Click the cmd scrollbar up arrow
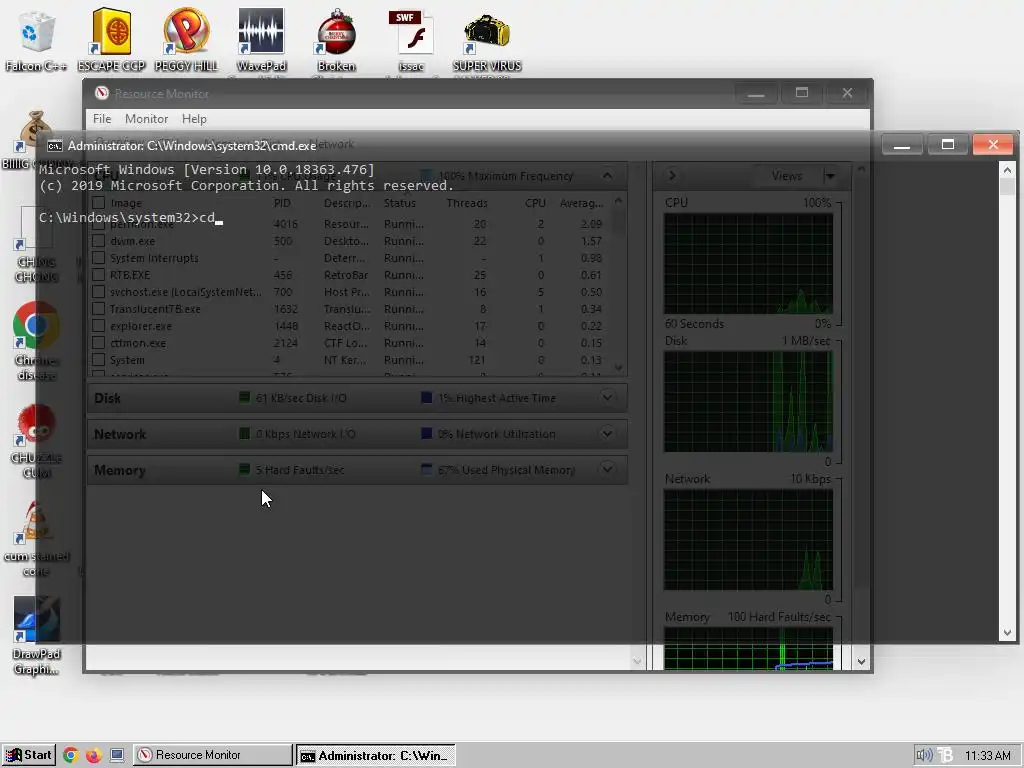1024x768 pixels. (1007, 170)
